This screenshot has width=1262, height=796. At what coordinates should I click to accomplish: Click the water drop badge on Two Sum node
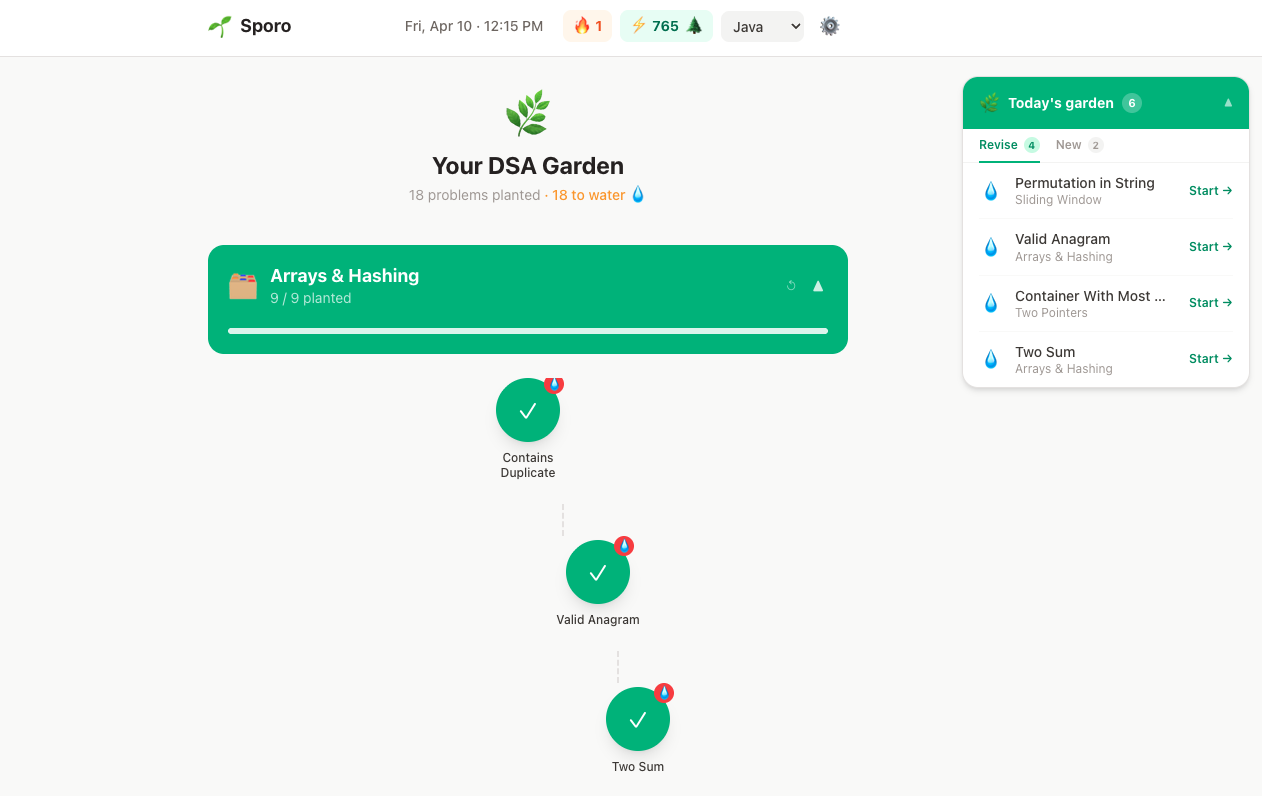coord(664,693)
